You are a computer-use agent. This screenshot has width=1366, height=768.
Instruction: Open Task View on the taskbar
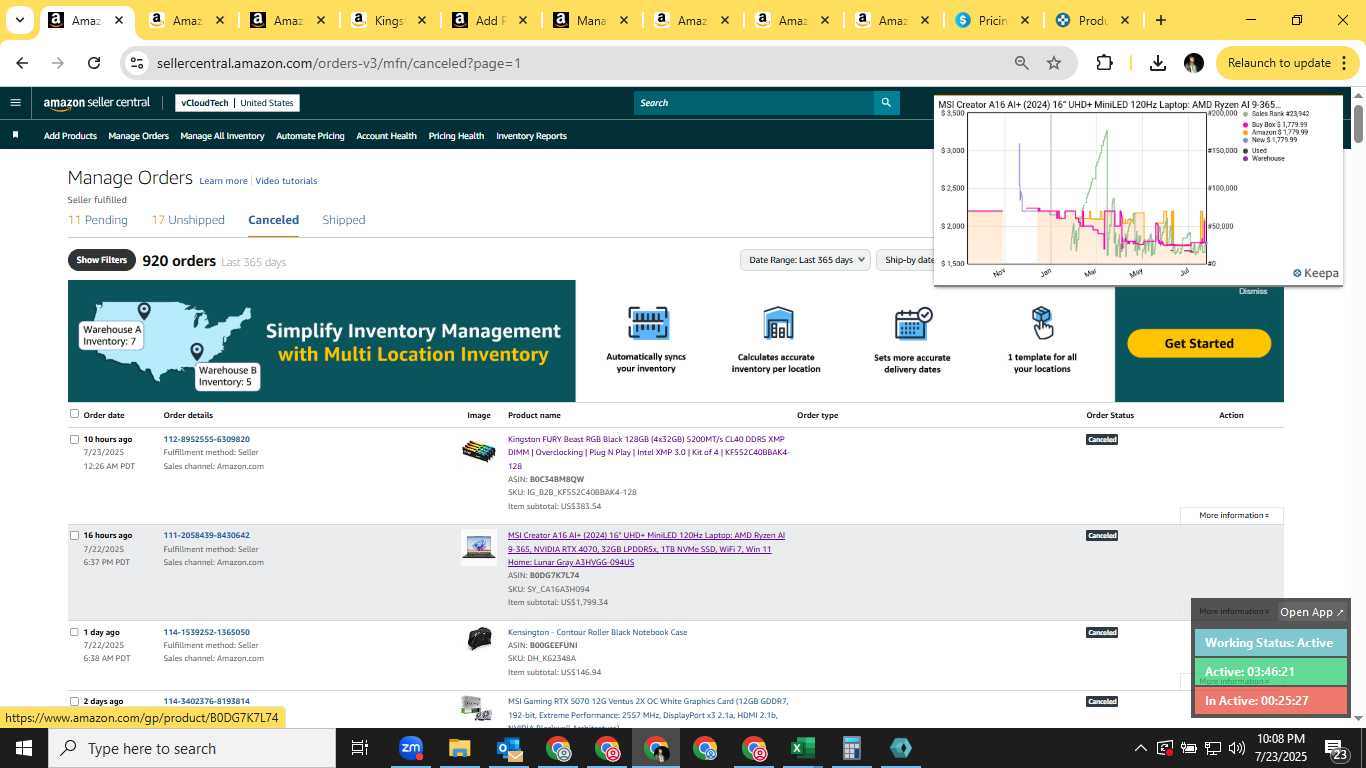[x=360, y=748]
